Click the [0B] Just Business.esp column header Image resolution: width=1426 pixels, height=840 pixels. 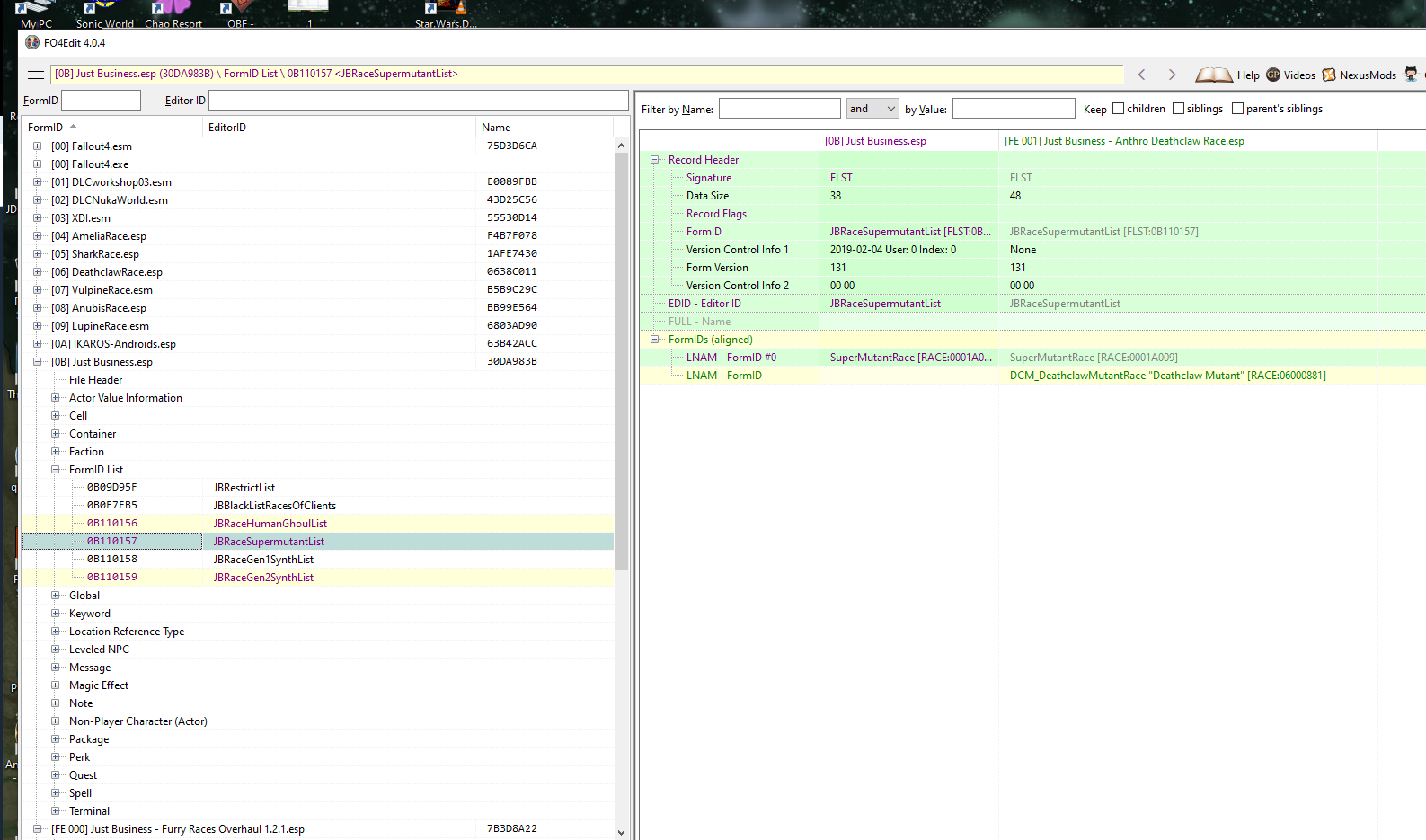tap(908, 141)
